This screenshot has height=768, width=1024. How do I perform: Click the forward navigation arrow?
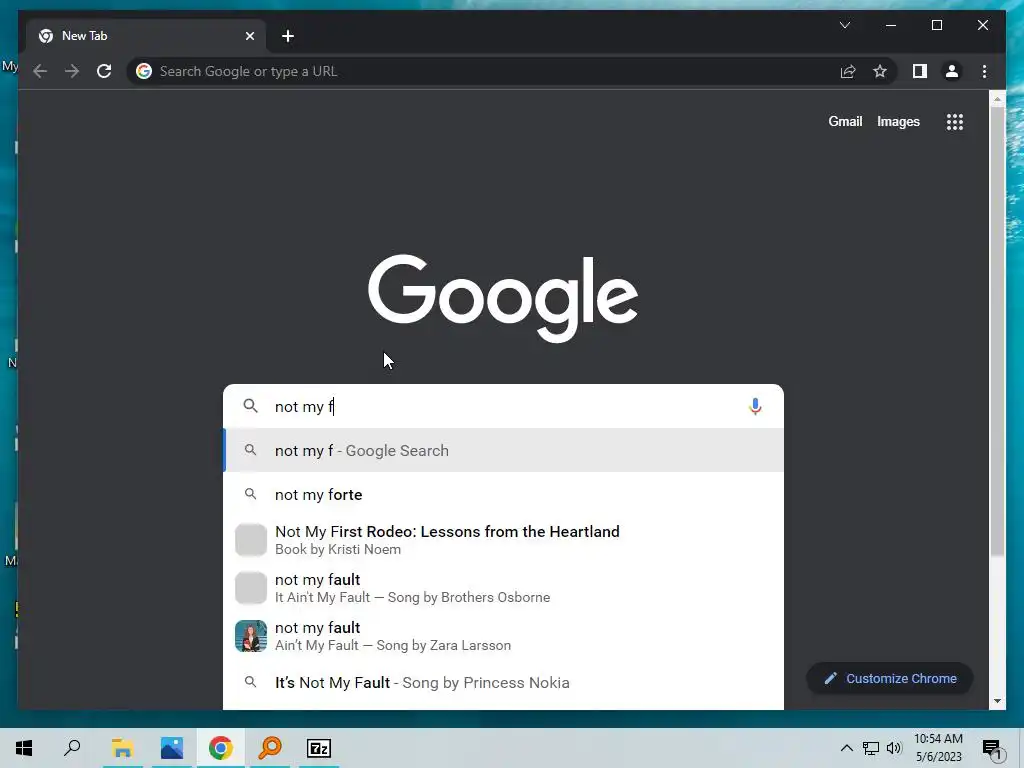click(72, 71)
